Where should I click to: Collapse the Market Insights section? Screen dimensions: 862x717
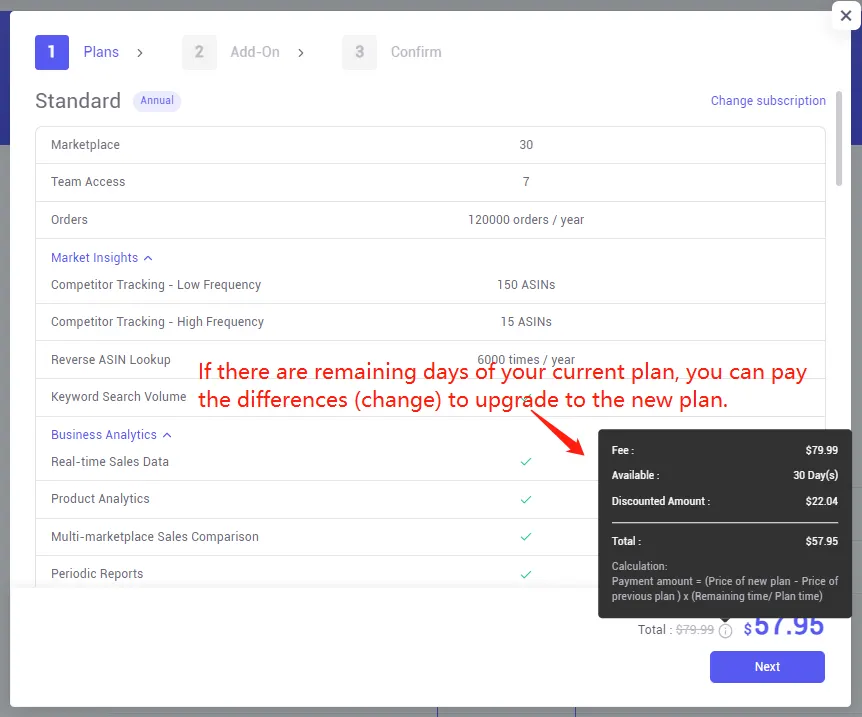click(149, 257)
